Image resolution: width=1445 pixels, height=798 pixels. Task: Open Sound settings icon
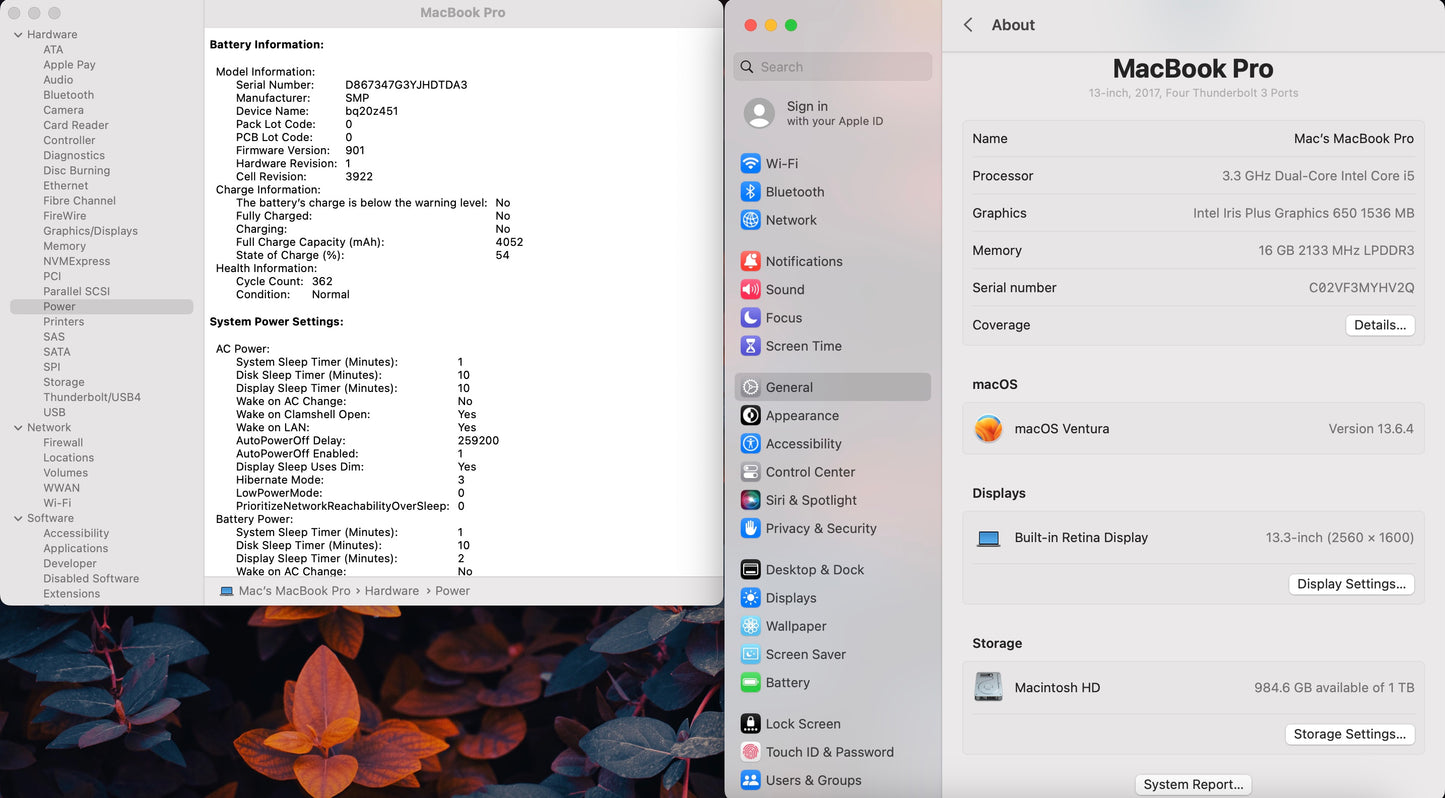750,289
